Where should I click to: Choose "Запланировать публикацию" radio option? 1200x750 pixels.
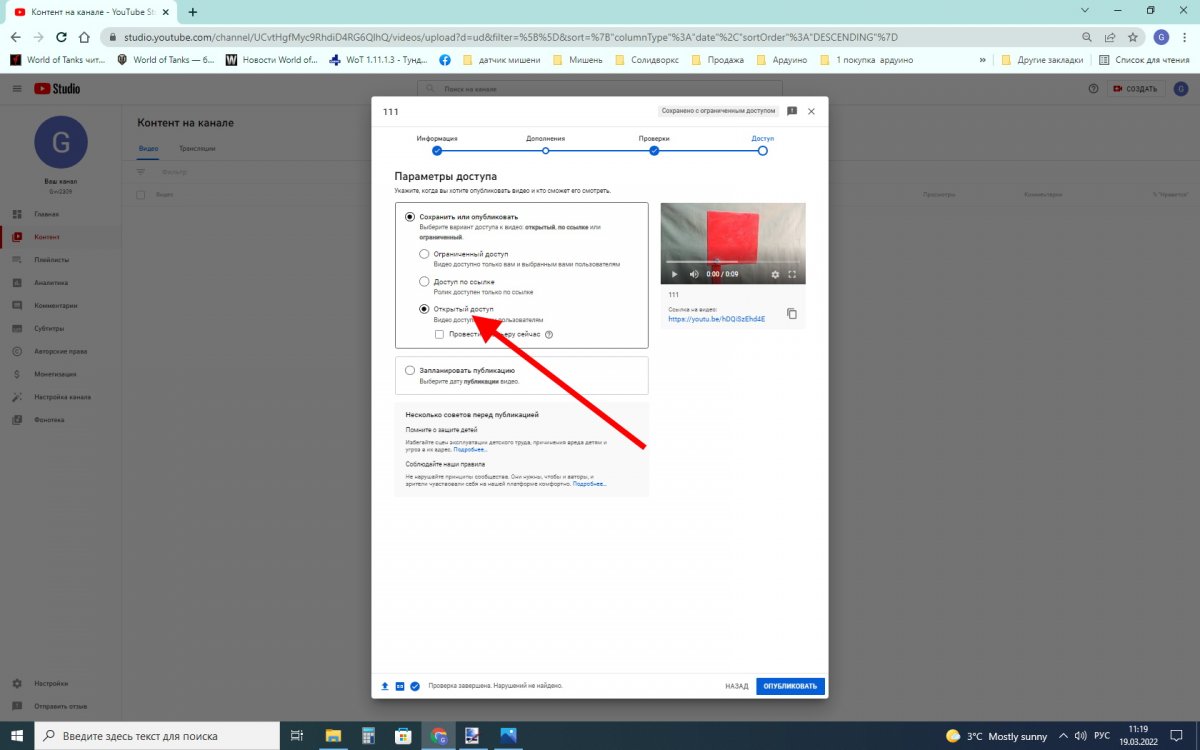tap(410, 370)
